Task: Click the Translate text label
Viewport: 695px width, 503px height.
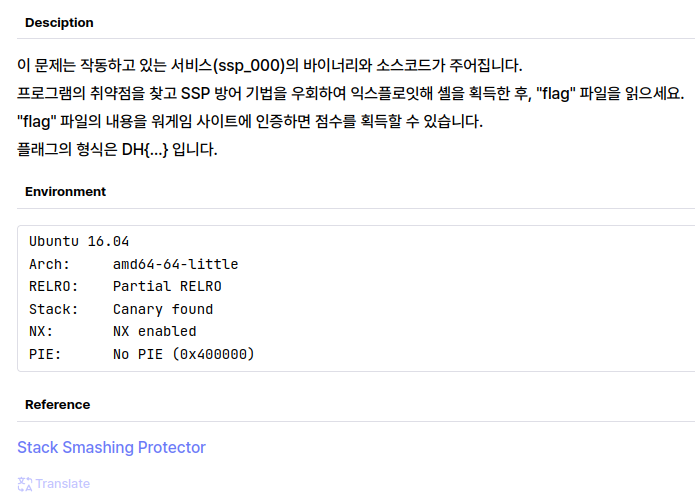Action: [x=63, y=484]
